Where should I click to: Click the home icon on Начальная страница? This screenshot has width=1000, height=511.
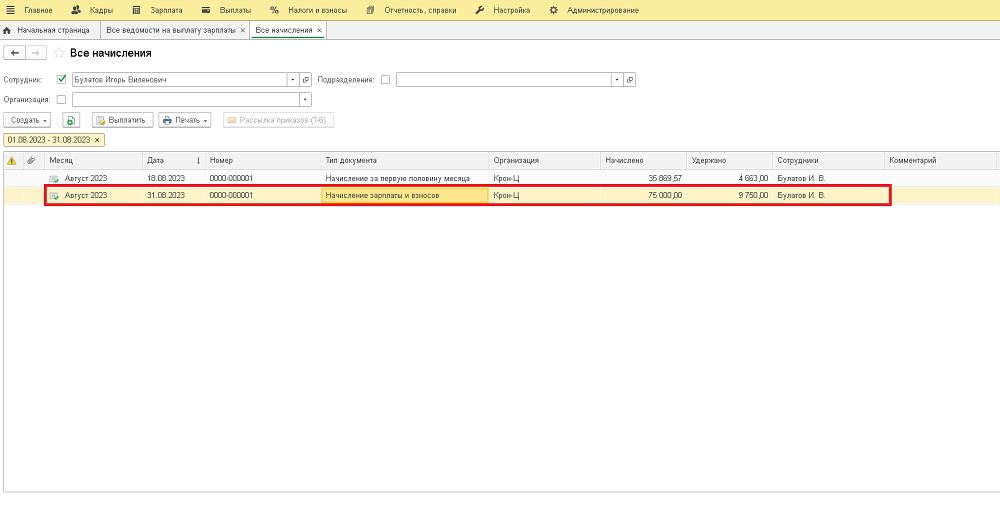[8, 31]
